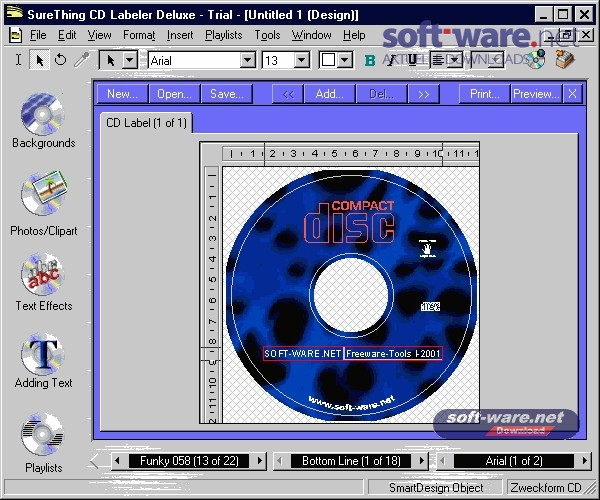Click the Compact Disc logo on label

coord(349,222)
